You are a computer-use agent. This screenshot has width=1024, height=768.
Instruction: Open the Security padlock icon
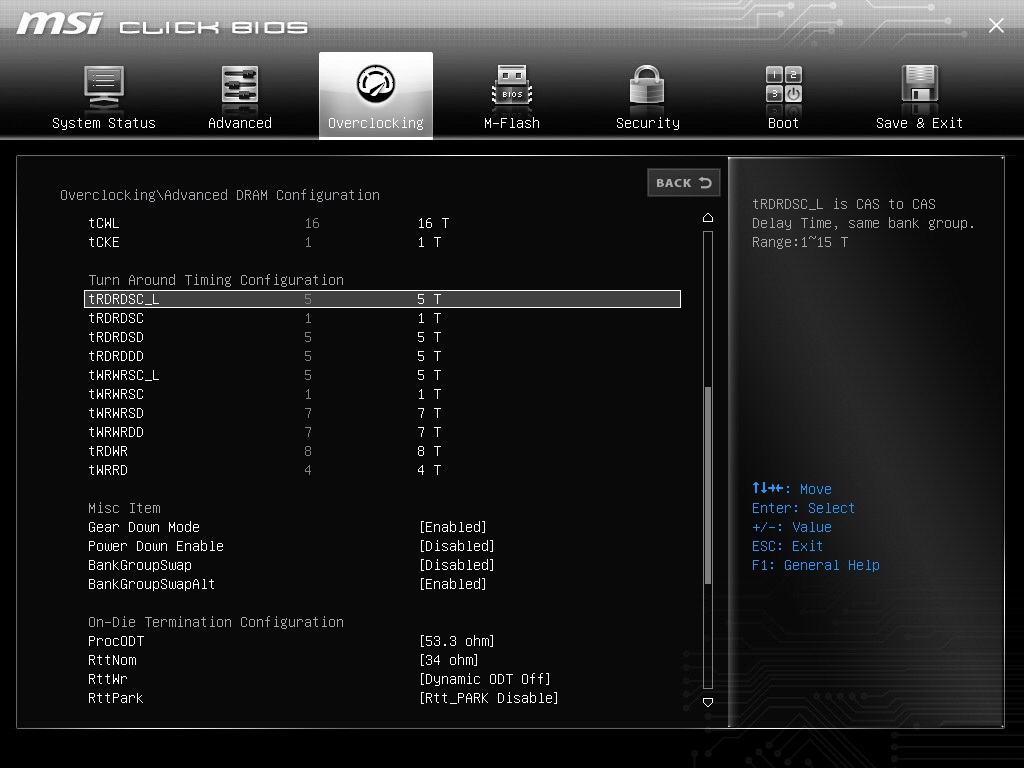click(647, 87)
